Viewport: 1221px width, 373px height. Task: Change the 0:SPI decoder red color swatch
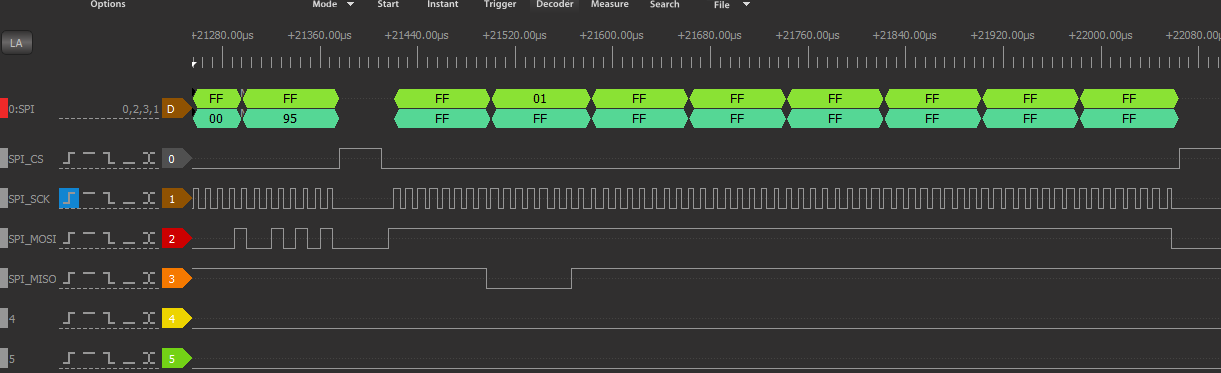point(3,108)
